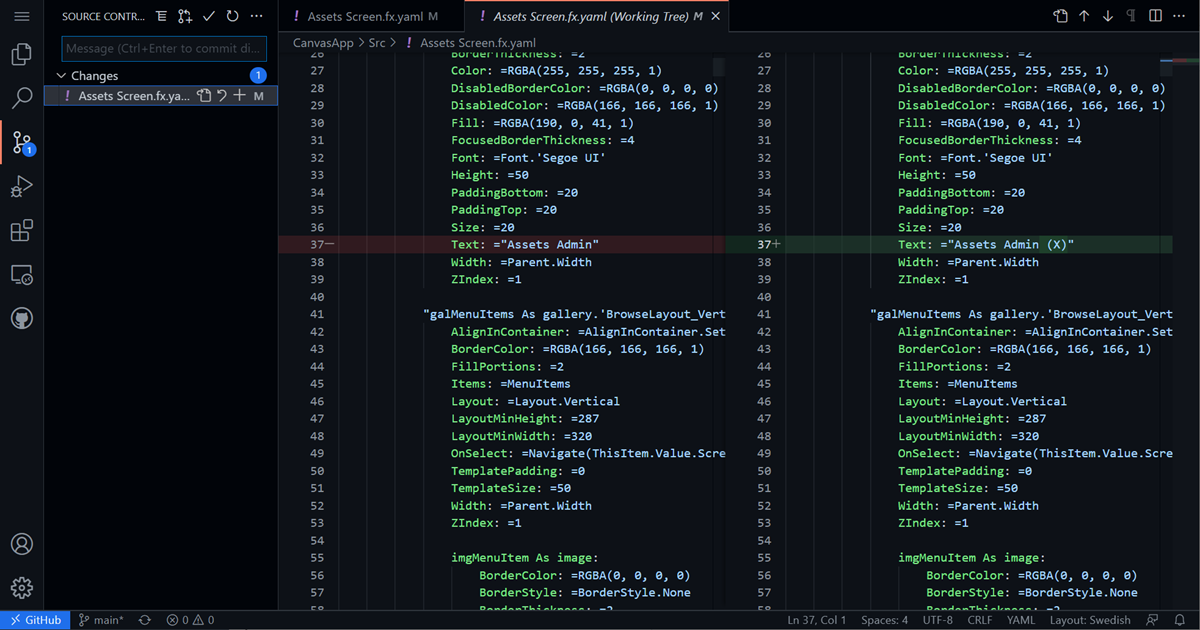
Task: Go to previous change arrow
Action: pyautogui.click(x=1084, y=16)
